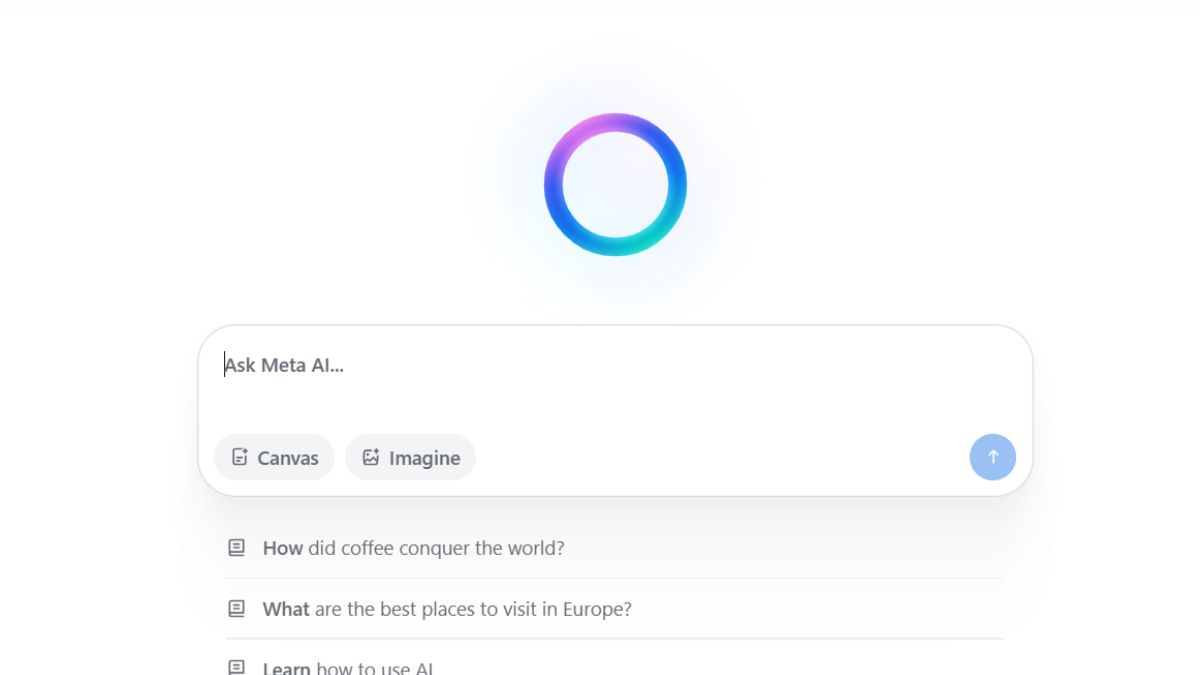Select the Imagine pill in the composer

(410, 457)
